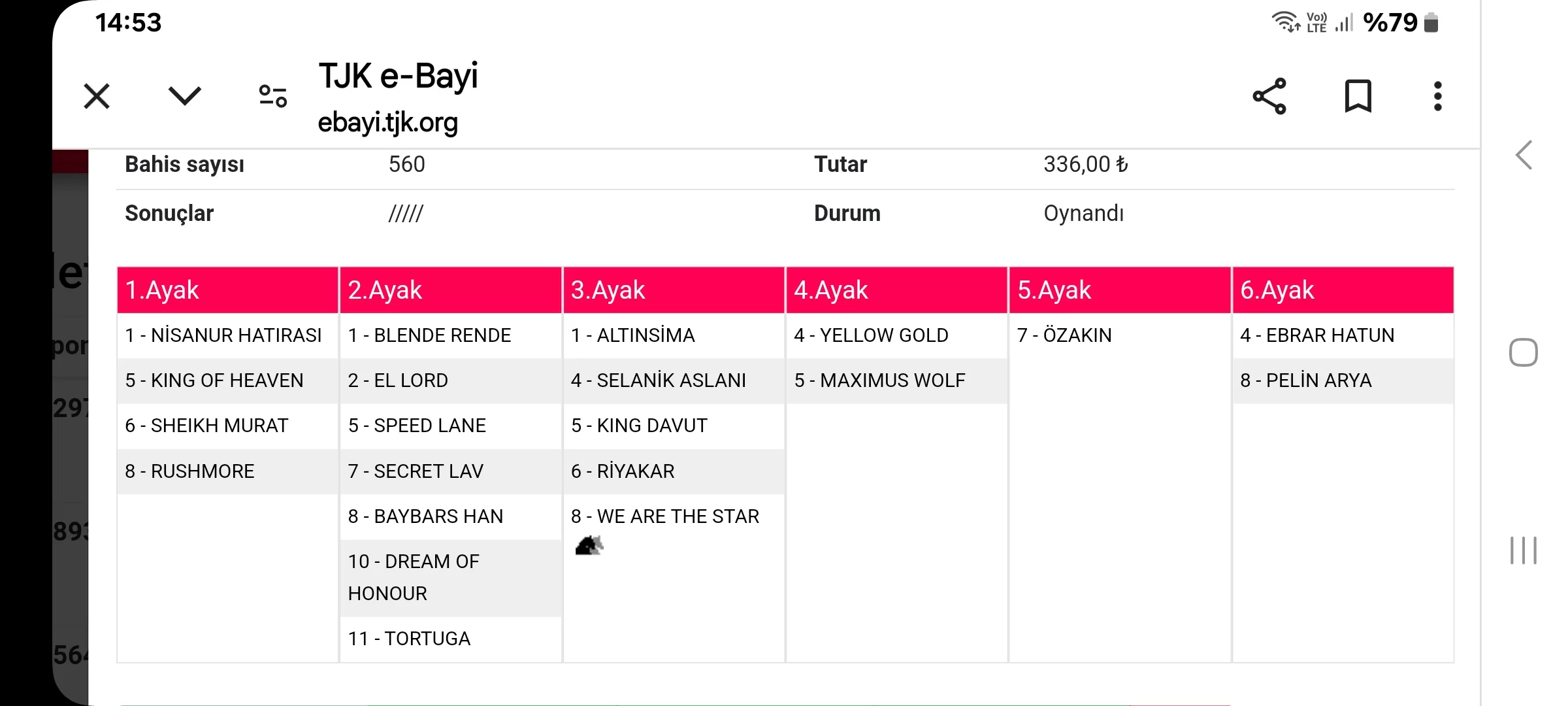Tap the 11 - TORTUGA row
The image size is (1568, 706).
[x=409, y=639]
